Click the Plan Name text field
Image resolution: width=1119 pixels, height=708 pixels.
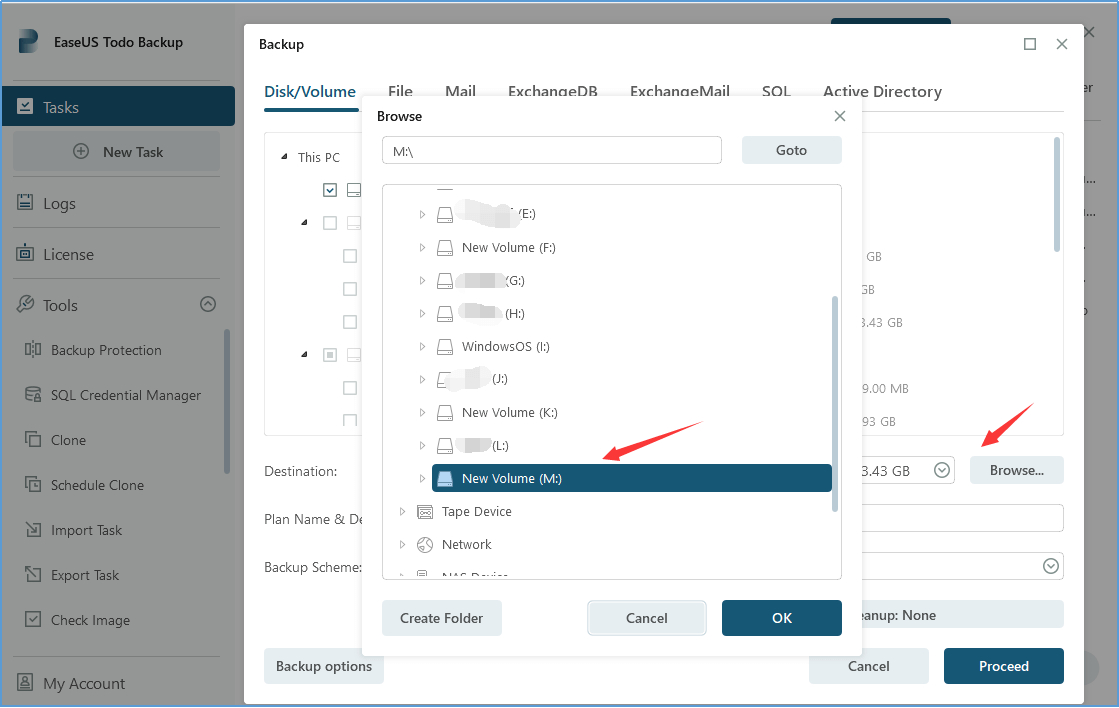[963, 518]
